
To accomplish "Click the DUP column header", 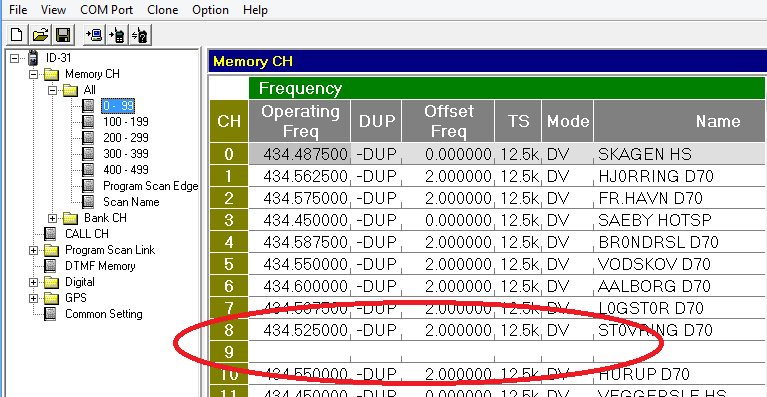I will tap(376, 121).
